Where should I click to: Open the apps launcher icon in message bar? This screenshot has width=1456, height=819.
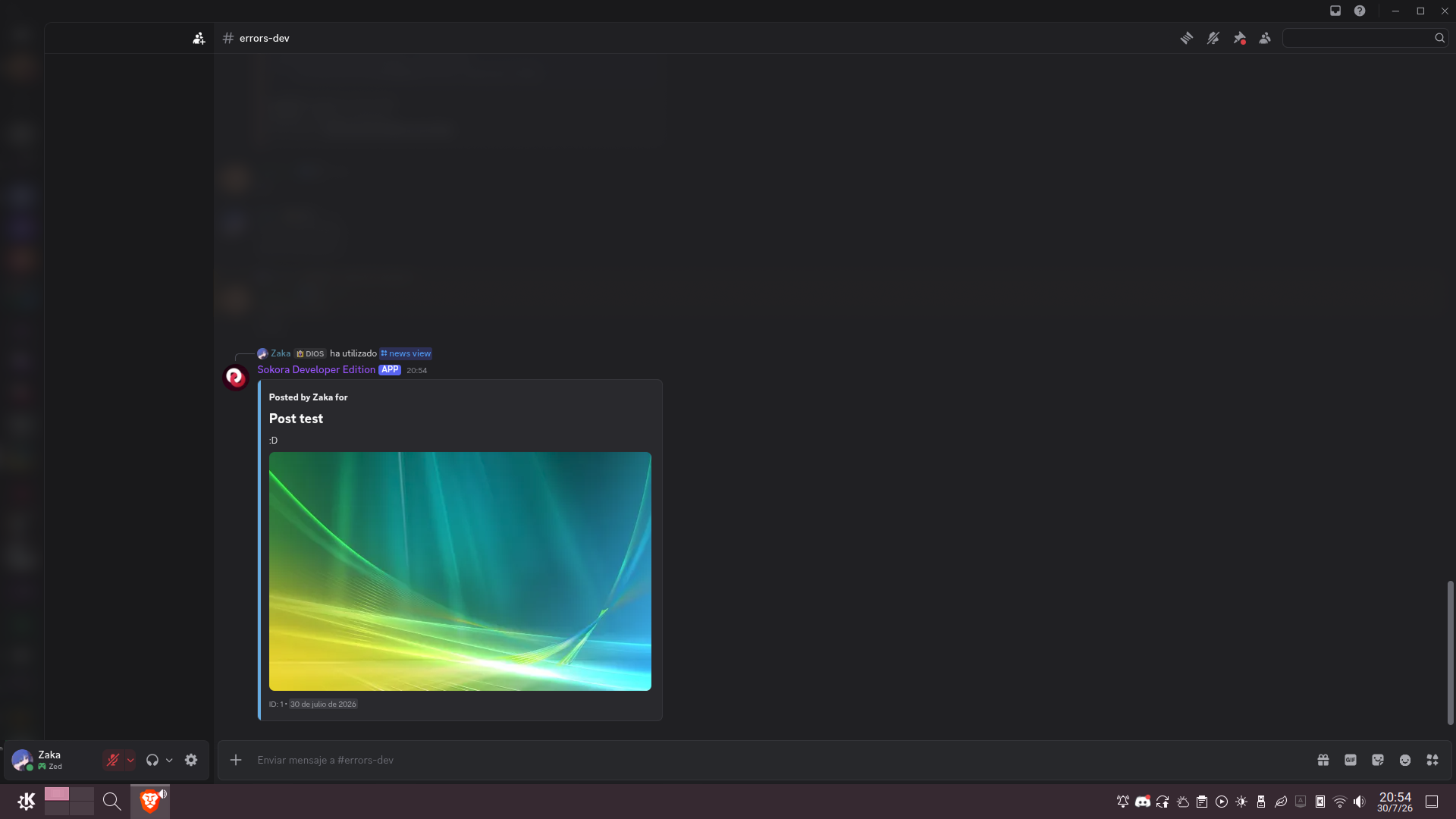1432,760
